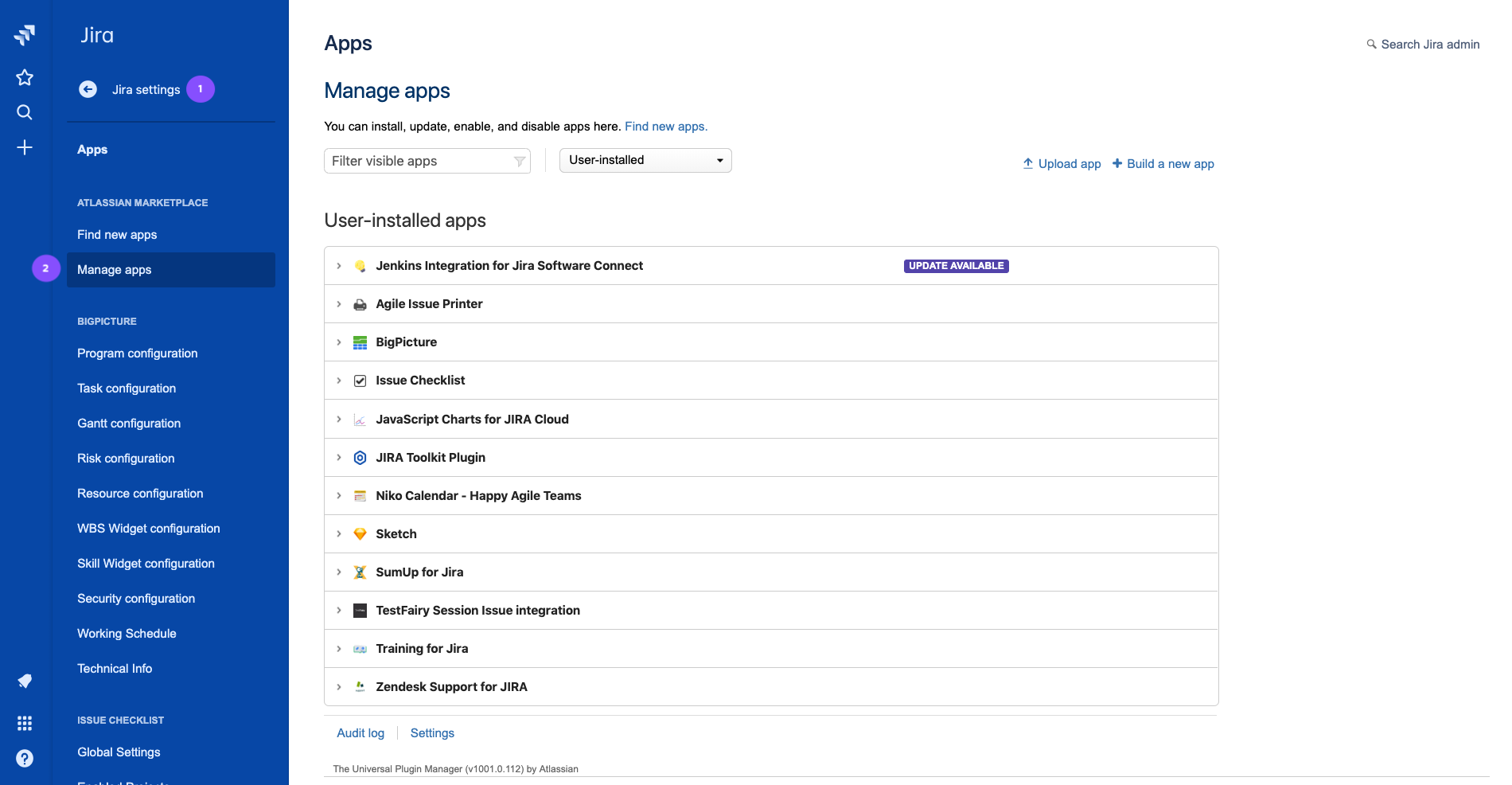Click the JIRA Toolkit Plugin hexagon icon
The width and height of the screenshot is (1512, 785).
point(360,458)
